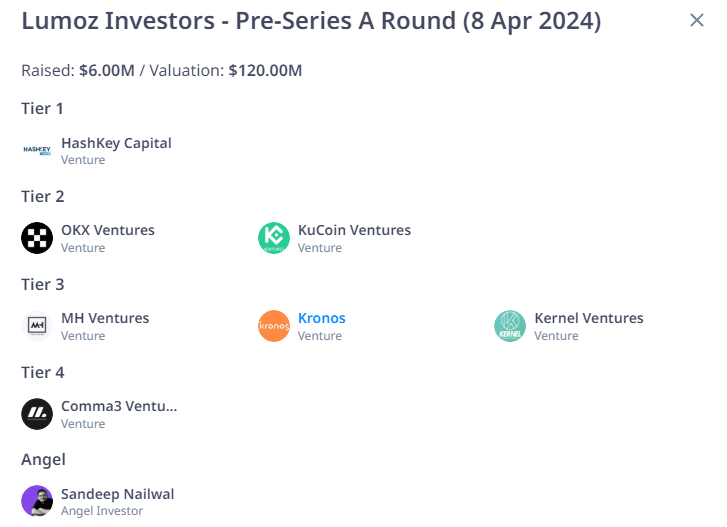Click the Comma3 Ventures black logo
Viewport: 727px width, 527px height.
(x=37, y=414)
